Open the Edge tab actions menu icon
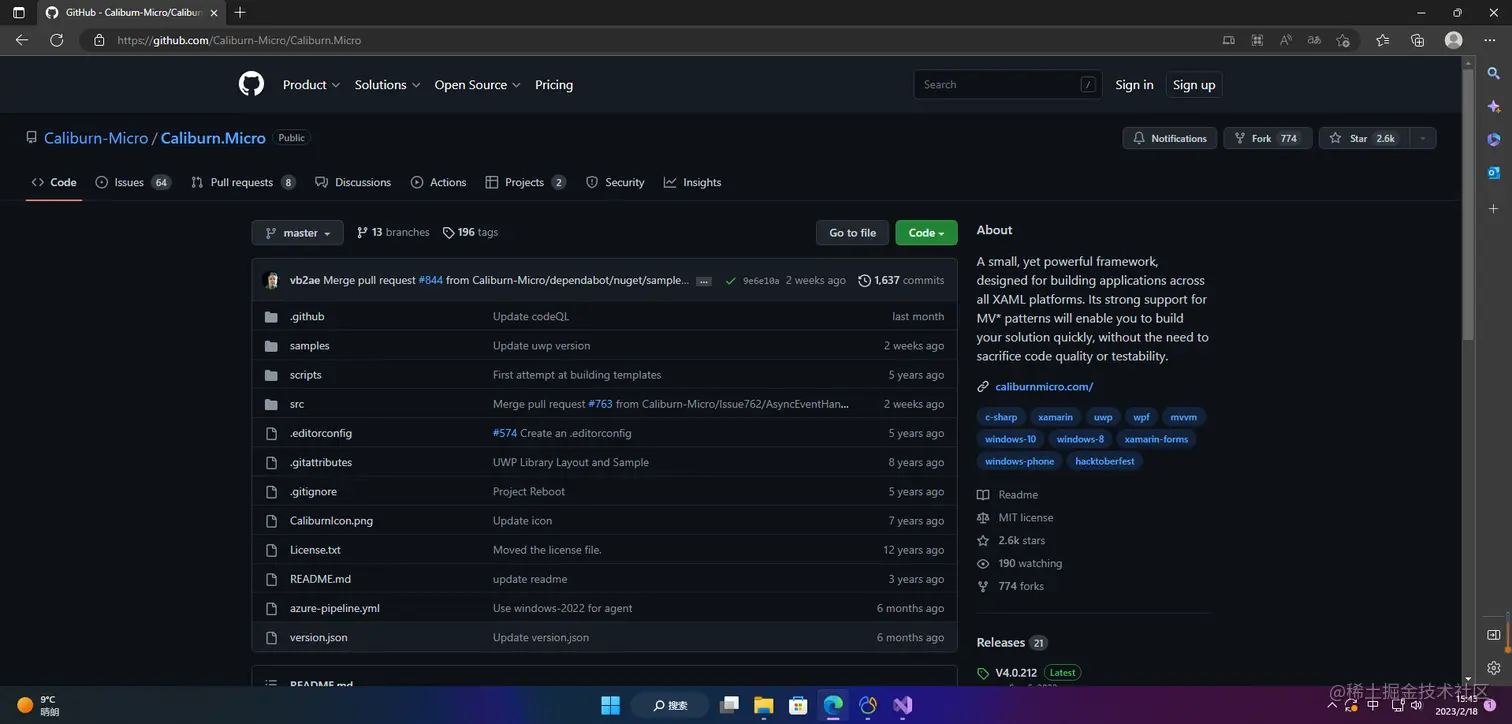The height and width of the screenshot is (724, 1512). coord(18,13)
